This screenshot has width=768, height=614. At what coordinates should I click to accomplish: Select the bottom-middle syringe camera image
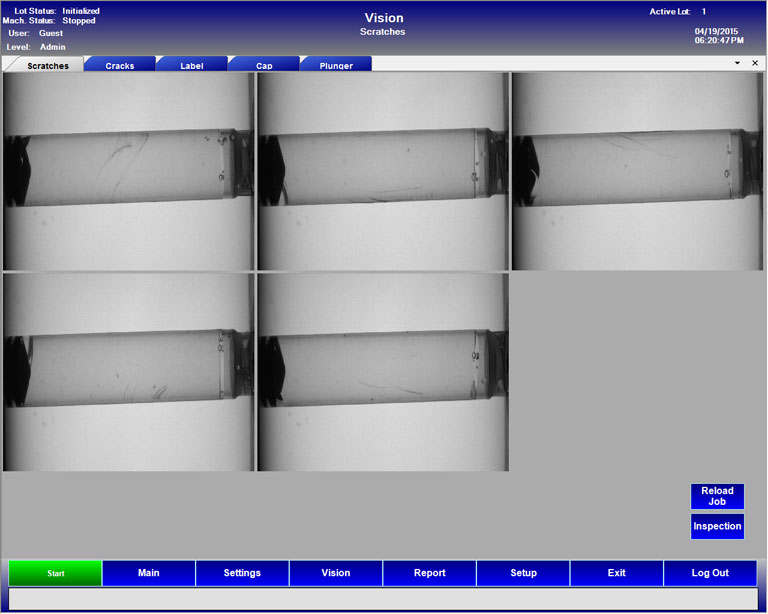[383, 372]
